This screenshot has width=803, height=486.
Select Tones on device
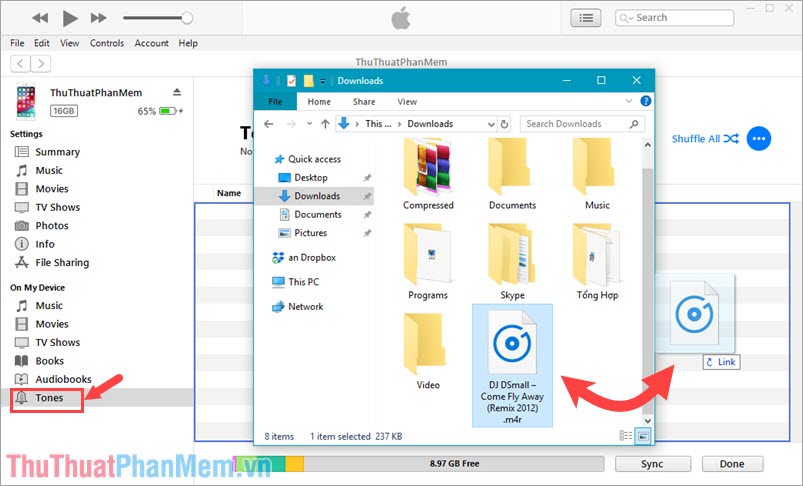coord(47,398)
